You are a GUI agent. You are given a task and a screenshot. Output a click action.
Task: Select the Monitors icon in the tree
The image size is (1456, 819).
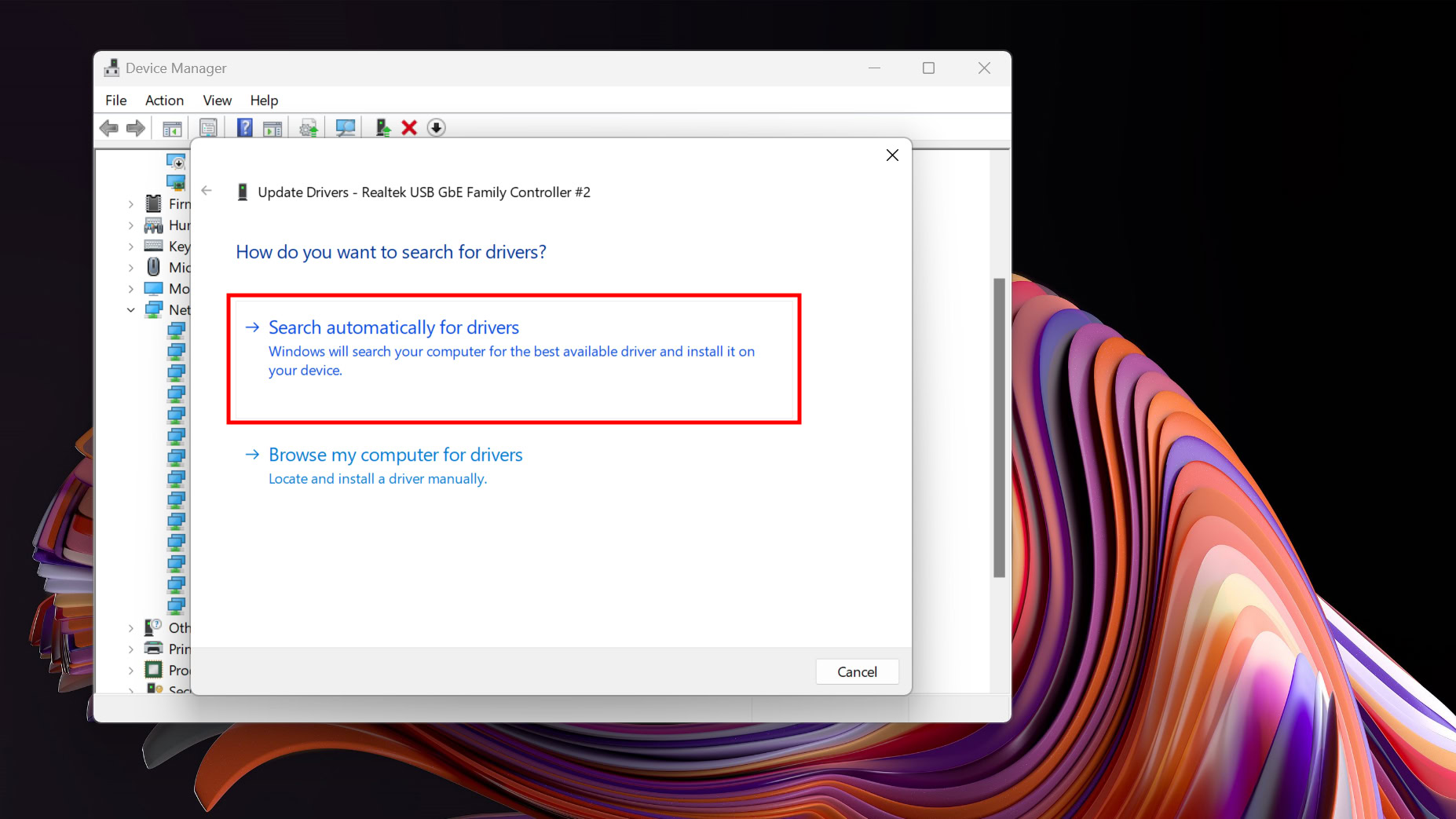pyautogui.click(x=154, y=288)
